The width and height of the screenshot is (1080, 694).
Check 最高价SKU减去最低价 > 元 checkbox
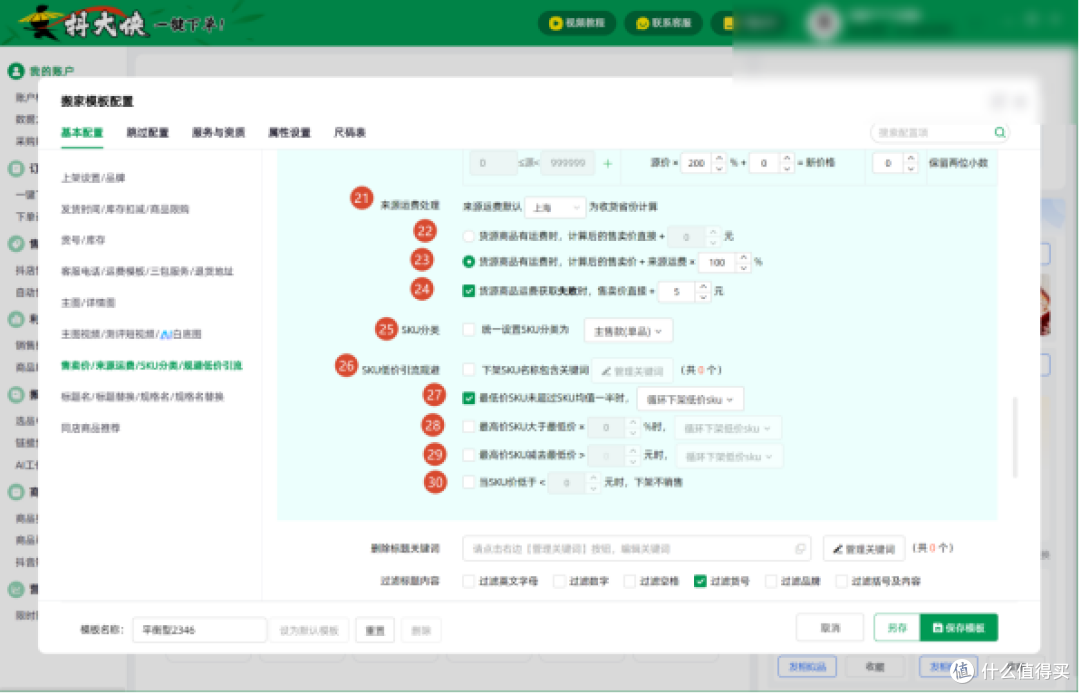pos(468,454)
